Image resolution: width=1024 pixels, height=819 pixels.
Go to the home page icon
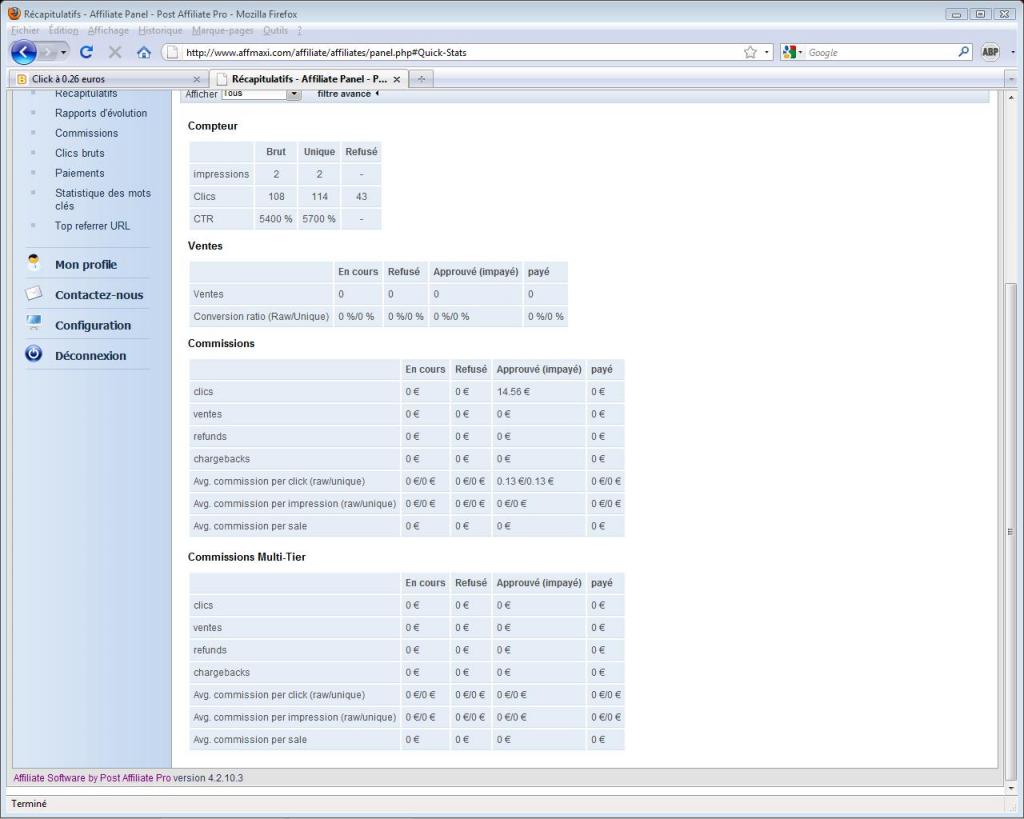pyautogui.click(x=144, y=52)
